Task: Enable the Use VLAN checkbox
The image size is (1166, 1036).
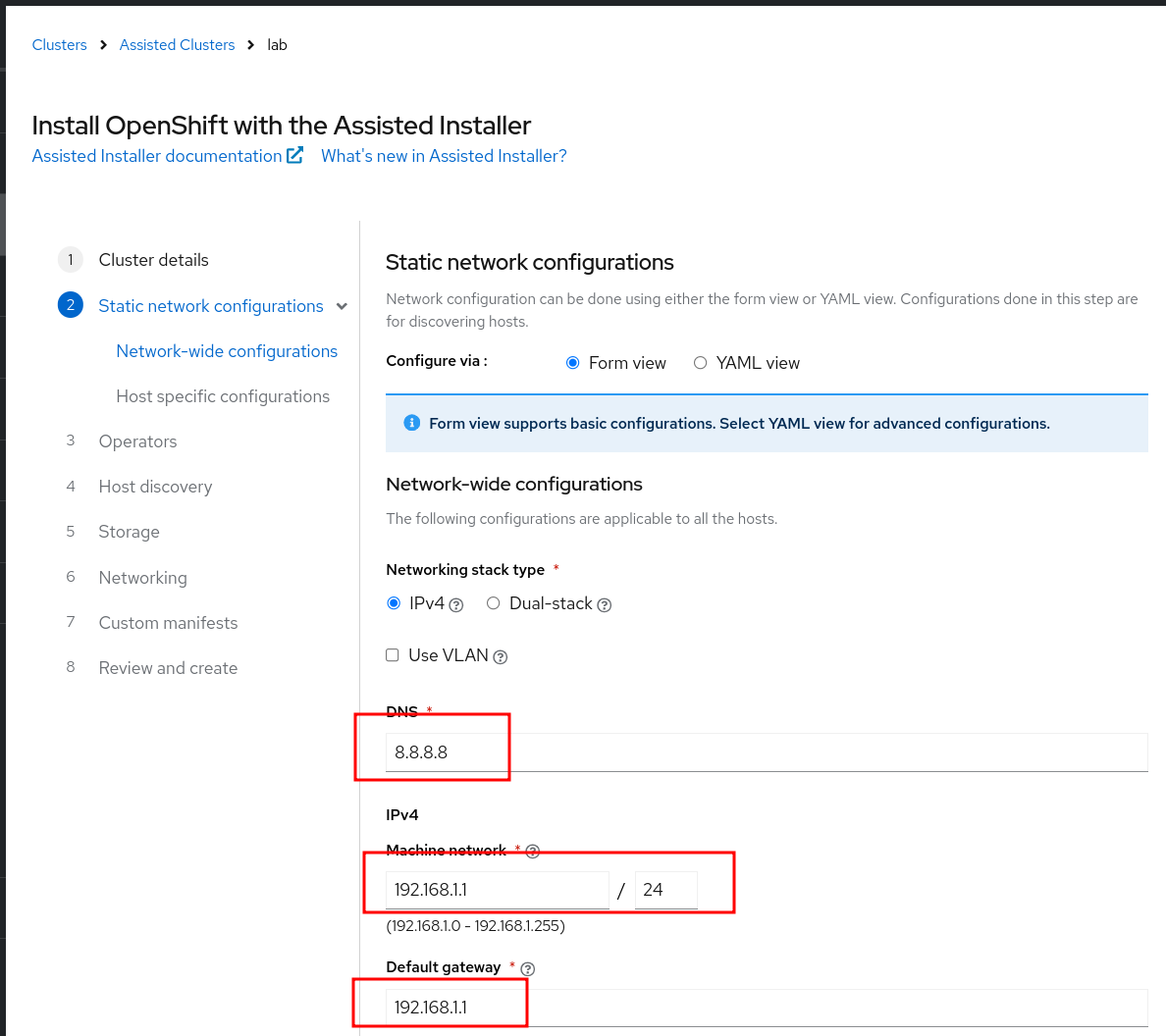Action: pos(392,654)
